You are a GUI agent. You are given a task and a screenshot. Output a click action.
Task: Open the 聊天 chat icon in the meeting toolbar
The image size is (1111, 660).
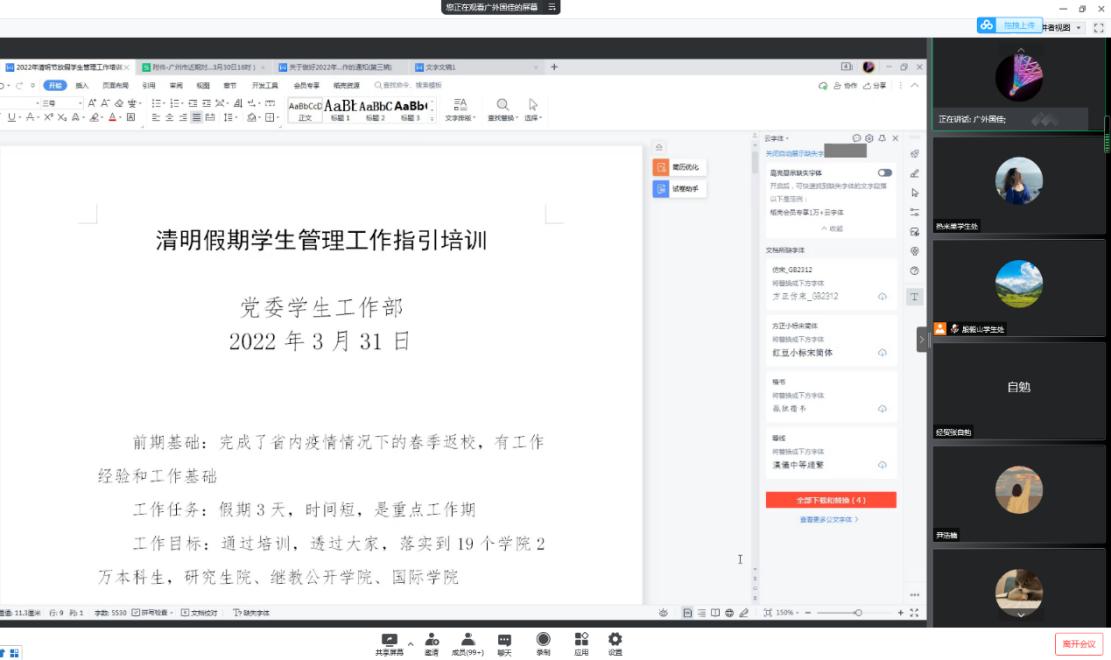505,642
